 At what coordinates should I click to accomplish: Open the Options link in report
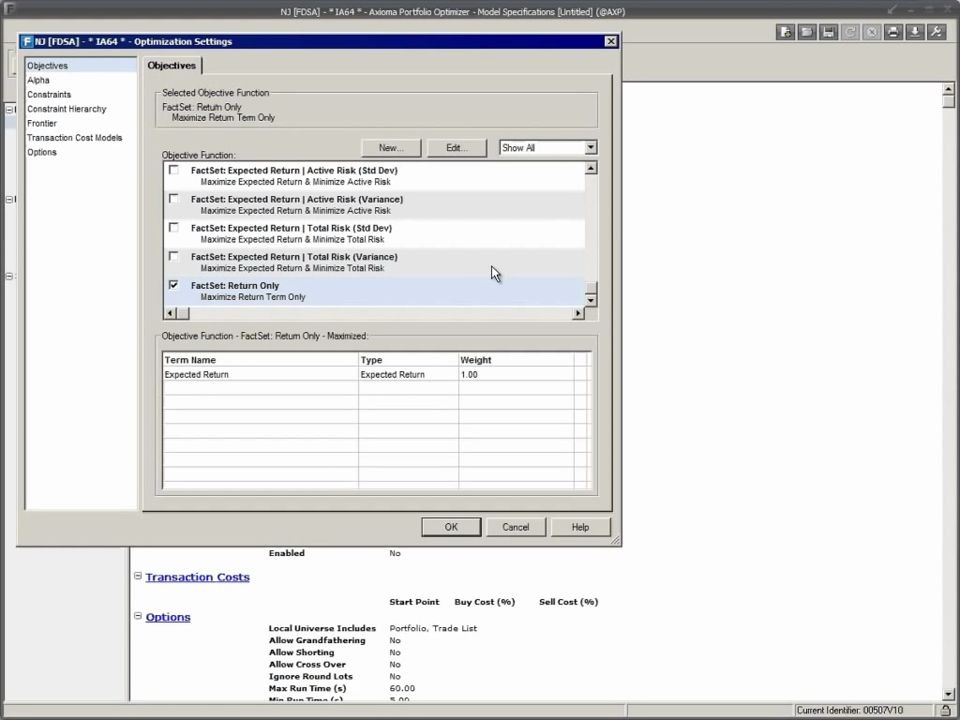coord(168,617)
